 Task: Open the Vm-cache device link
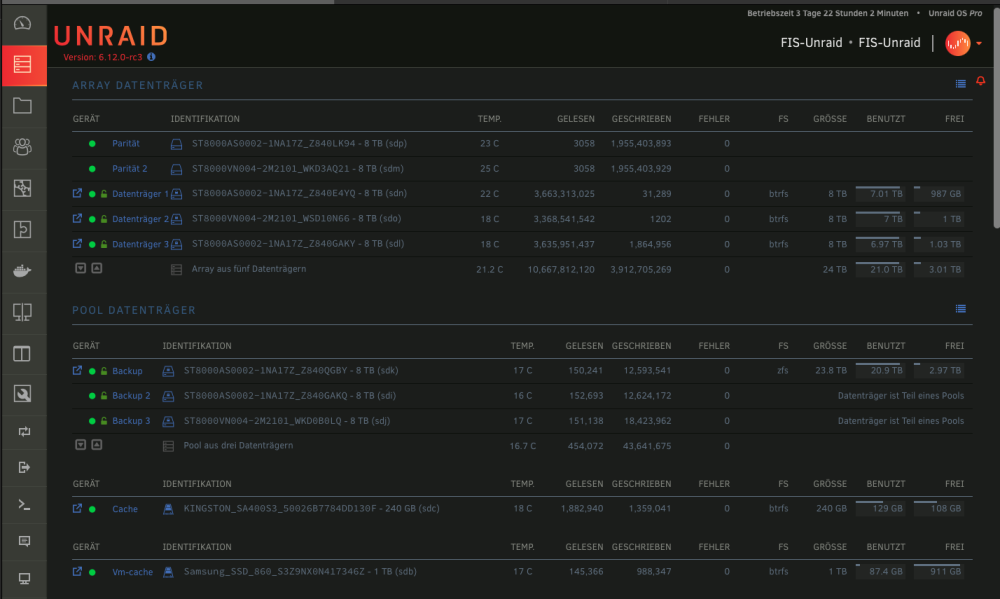click(x=132, y=572)
